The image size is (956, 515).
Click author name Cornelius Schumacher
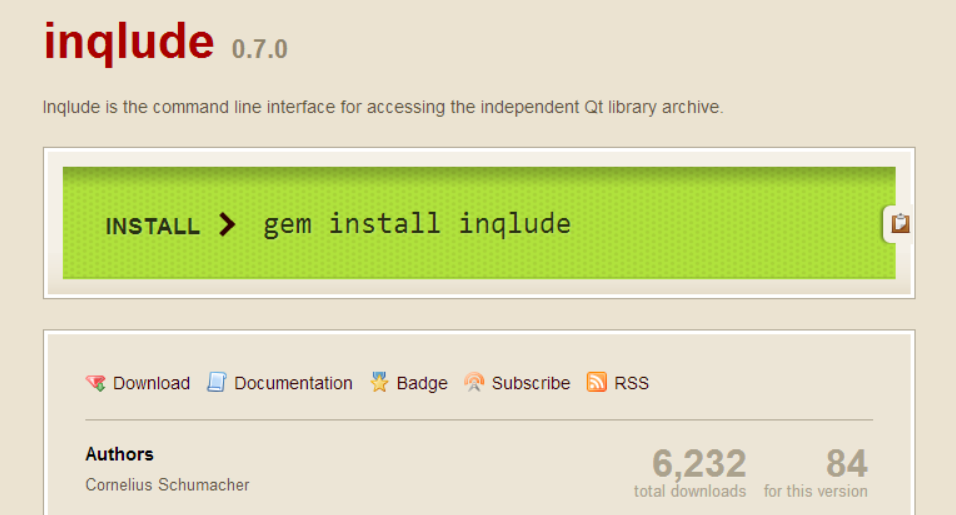click(167, 485)
